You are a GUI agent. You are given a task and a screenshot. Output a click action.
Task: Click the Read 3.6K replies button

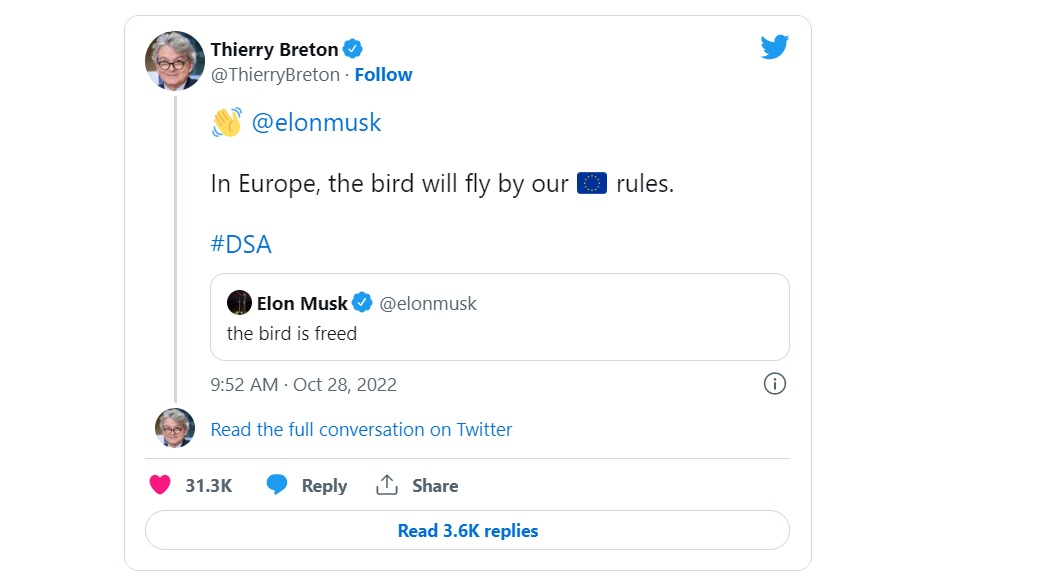467,531
